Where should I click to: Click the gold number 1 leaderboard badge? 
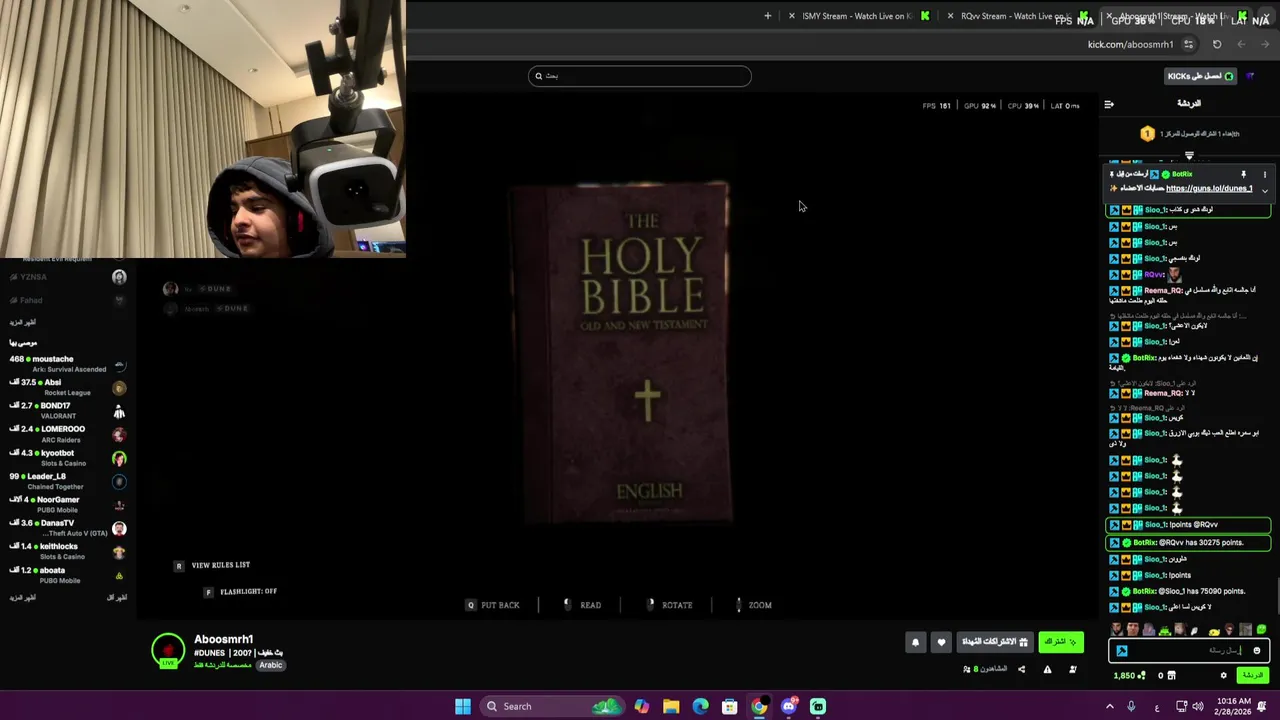pyautogui.click(x=1147, y=133)
